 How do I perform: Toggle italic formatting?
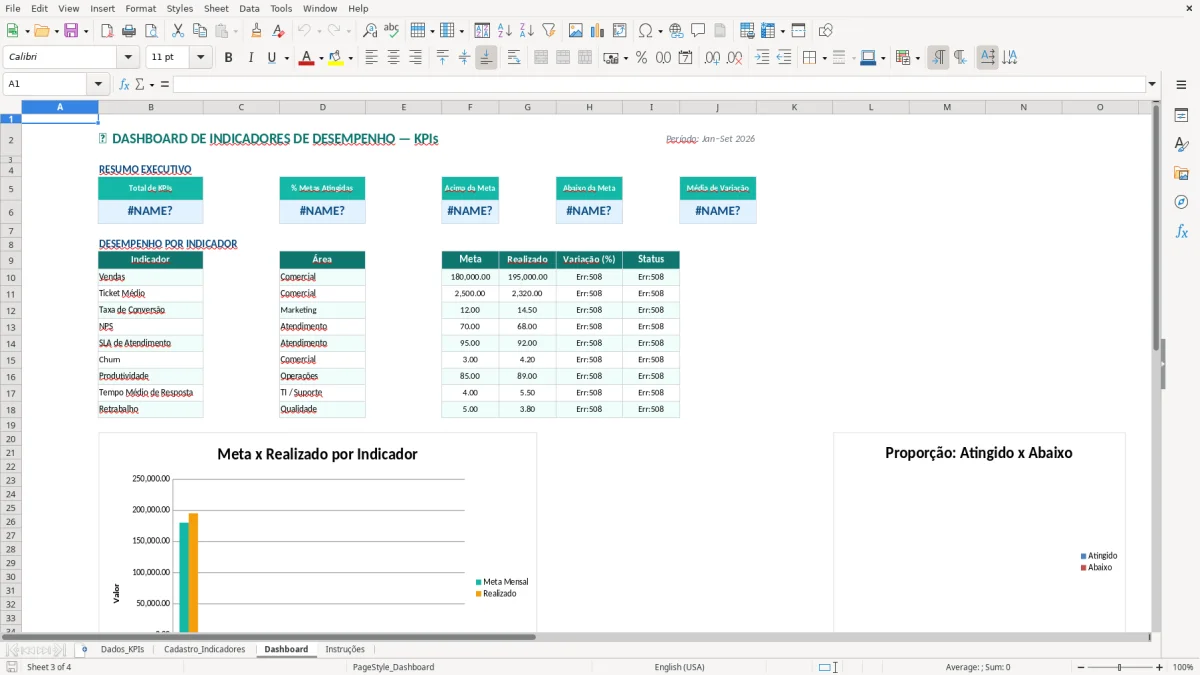(250, 58)
